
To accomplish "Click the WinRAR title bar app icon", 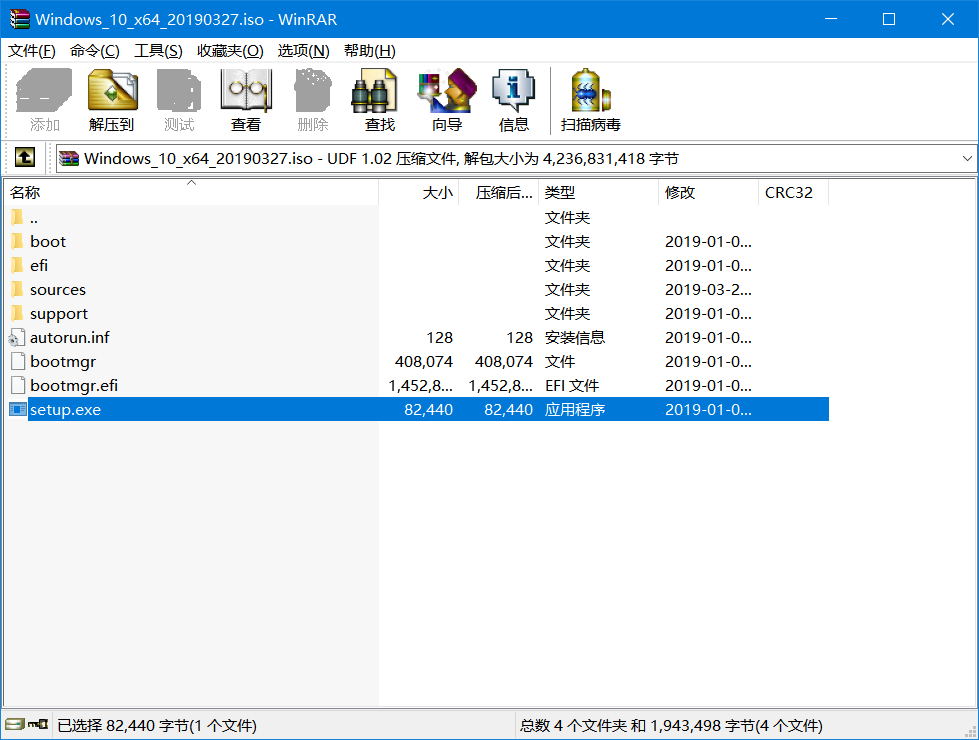I will point(19,19).
